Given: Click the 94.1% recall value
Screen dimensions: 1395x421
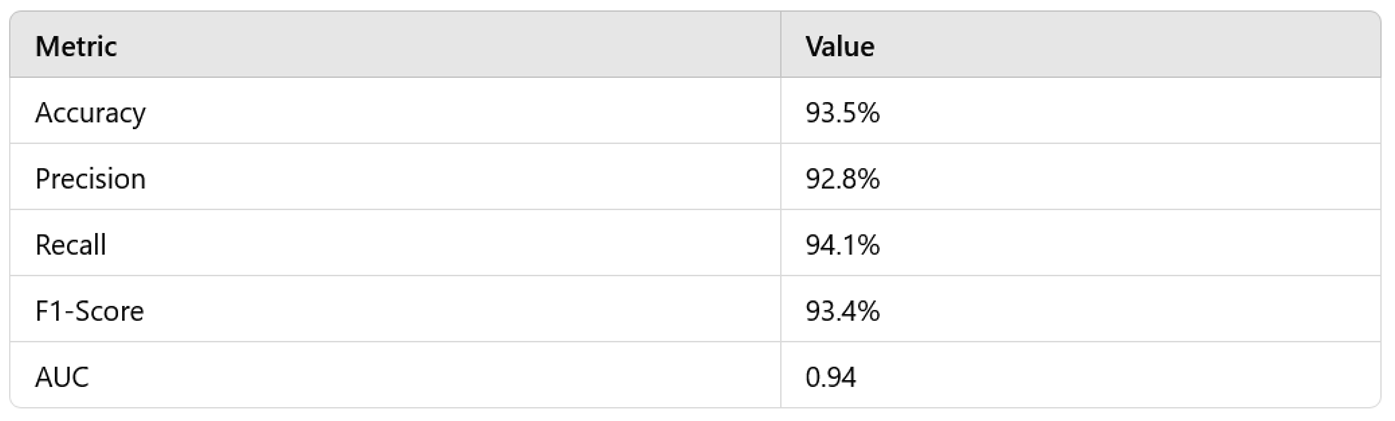Looking at the screenshot, I should [x=842, y=245].
